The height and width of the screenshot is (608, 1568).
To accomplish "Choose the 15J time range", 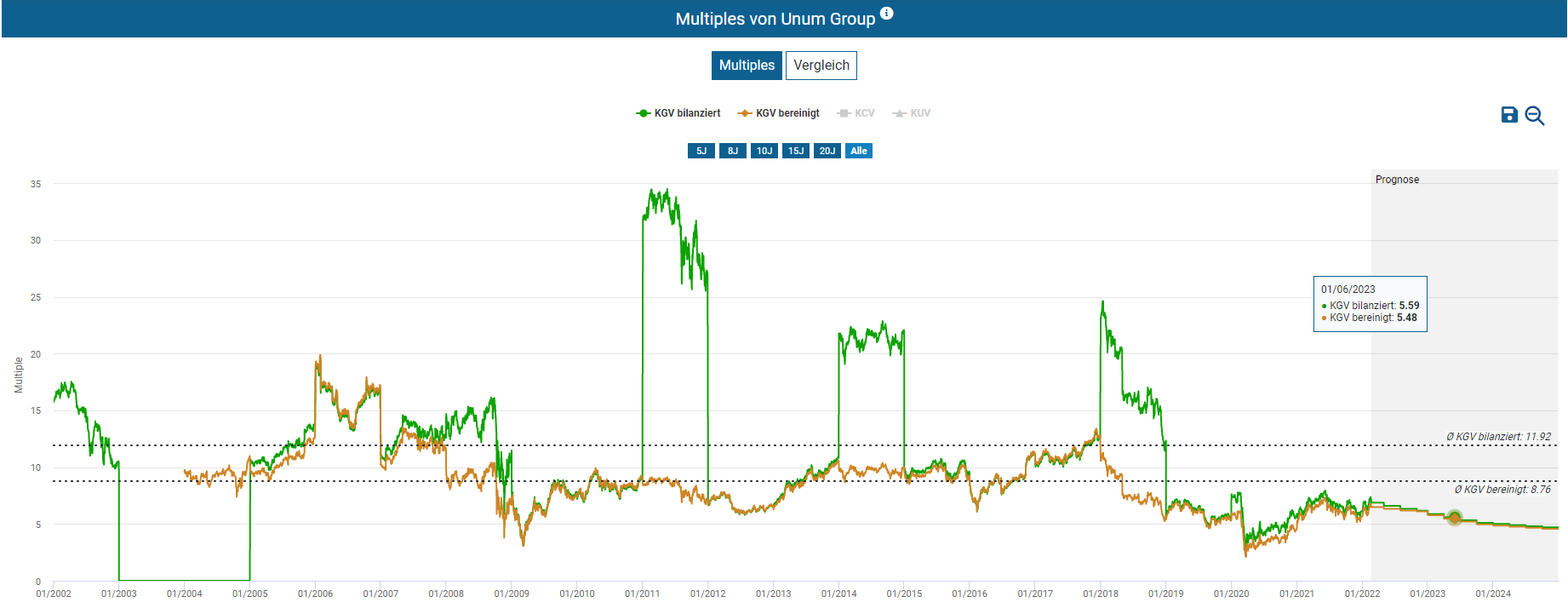I will click(795, 151).
